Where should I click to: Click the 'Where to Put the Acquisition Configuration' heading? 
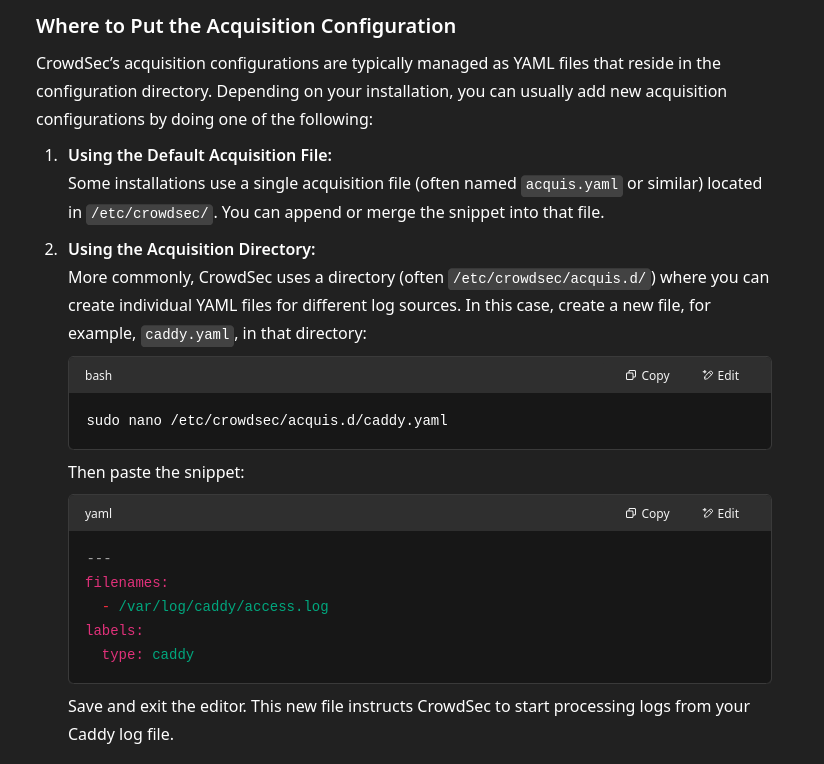click(246, 27)
